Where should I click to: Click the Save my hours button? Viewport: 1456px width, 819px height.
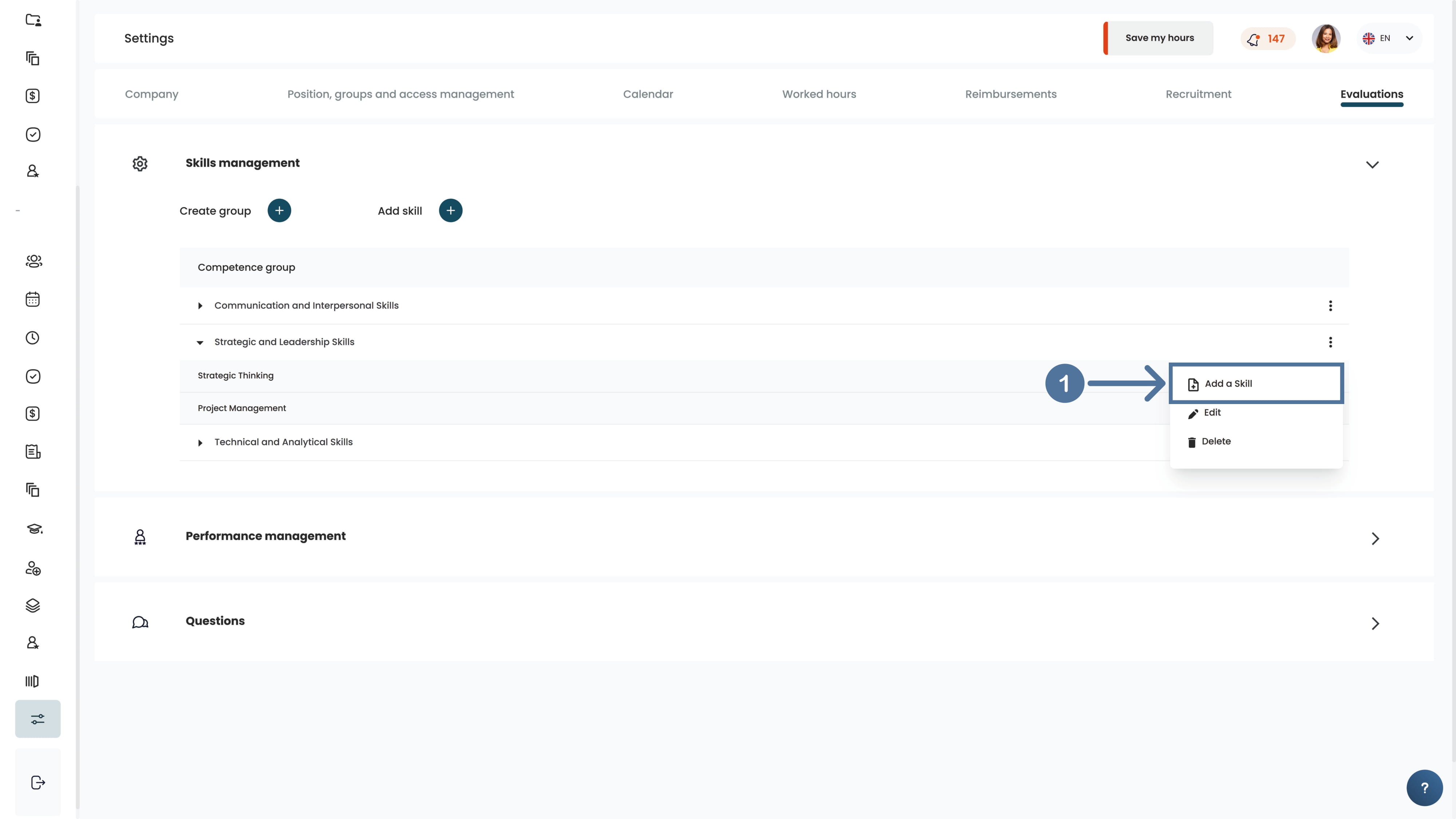coord(1158,38)
